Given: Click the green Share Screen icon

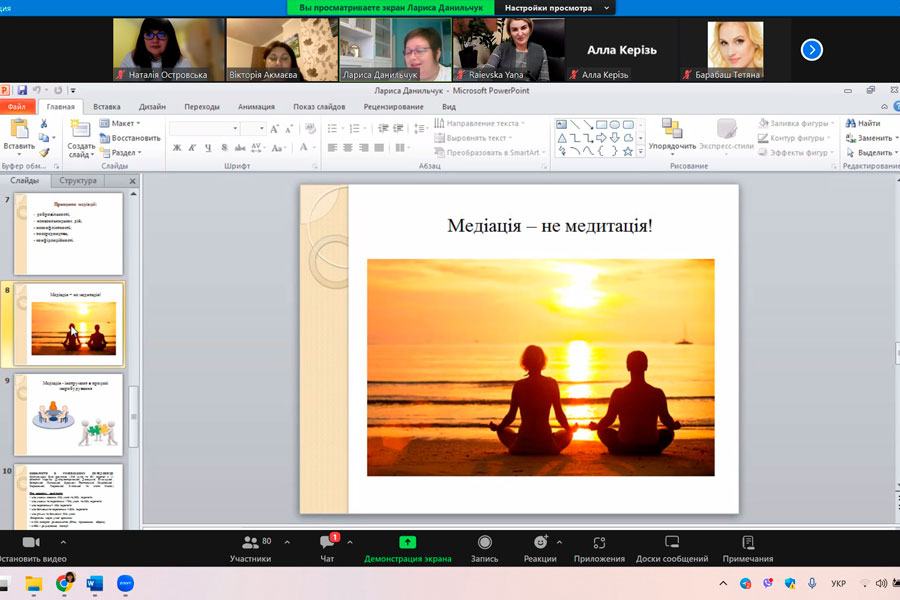Looking at the screenshot, I should pos(407,542).
